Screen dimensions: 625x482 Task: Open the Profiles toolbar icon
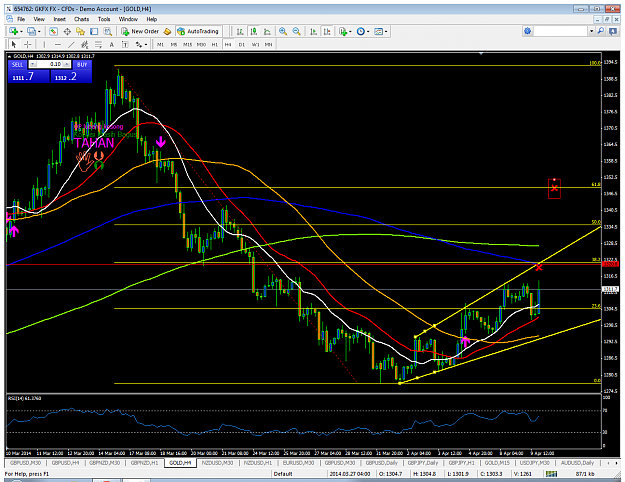(31, 31)
